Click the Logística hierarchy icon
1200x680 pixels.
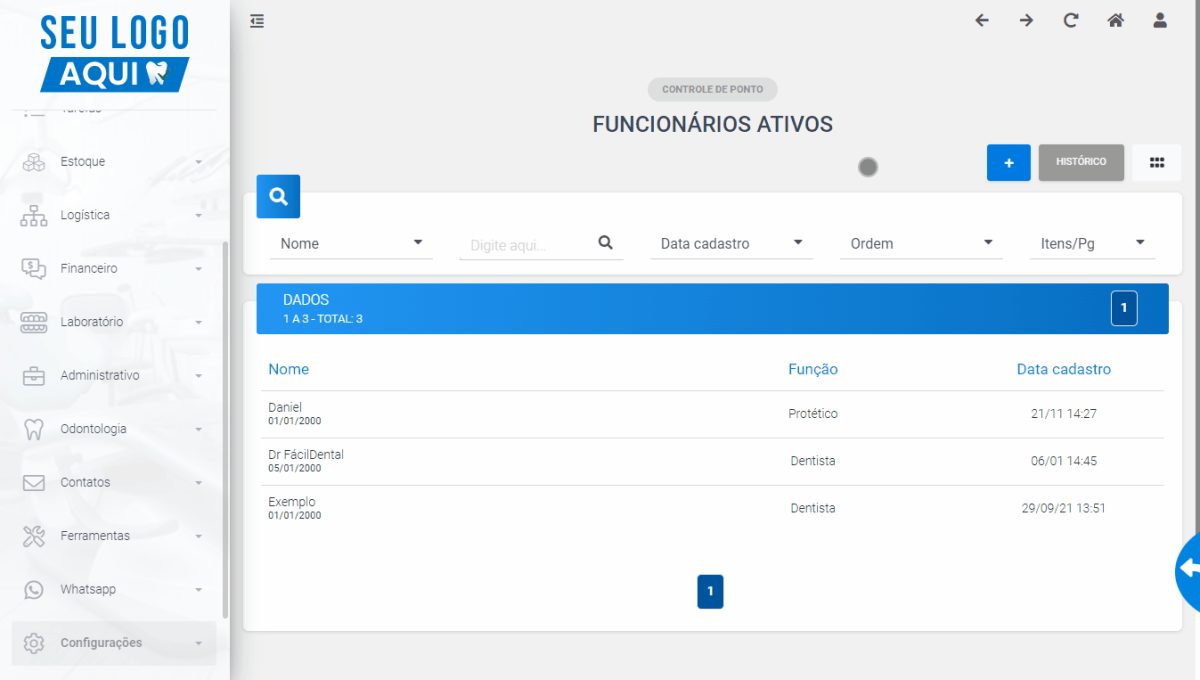pyautogui.click(x=34, y=215)
